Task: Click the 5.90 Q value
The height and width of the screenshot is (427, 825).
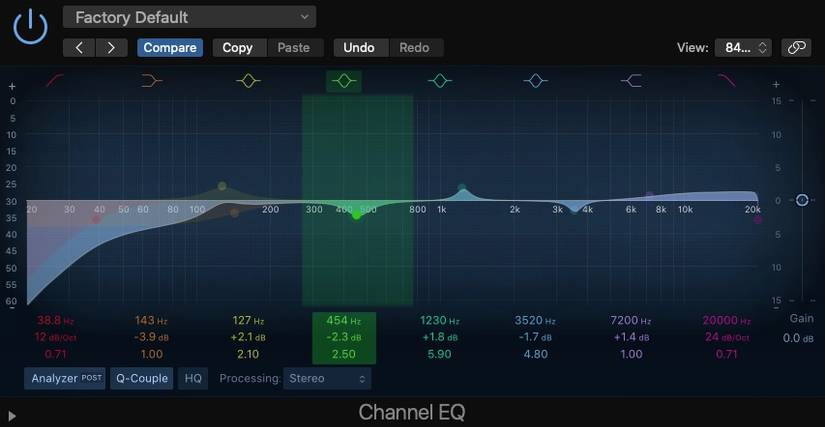Action: click(439, 354)
